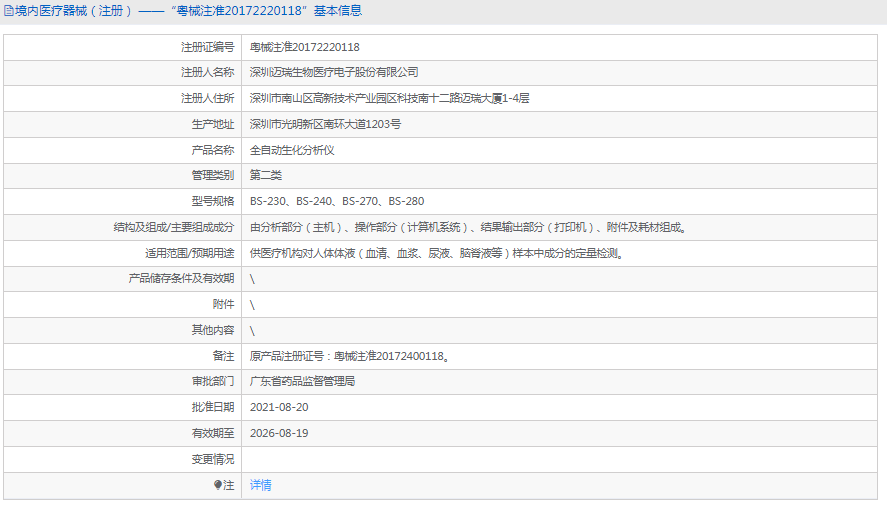The image size is (887, 506).
Task: Click the approval date 2021-08-20
Action: tap(279, 408)
